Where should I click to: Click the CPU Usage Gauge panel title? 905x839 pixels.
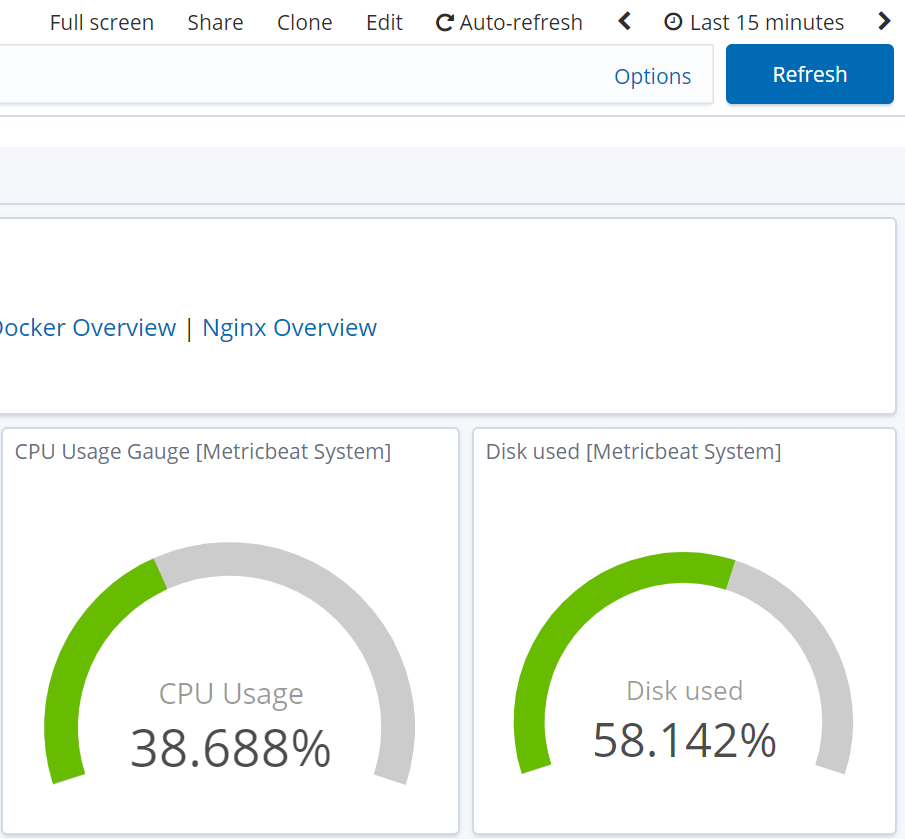tap(203, 452)
